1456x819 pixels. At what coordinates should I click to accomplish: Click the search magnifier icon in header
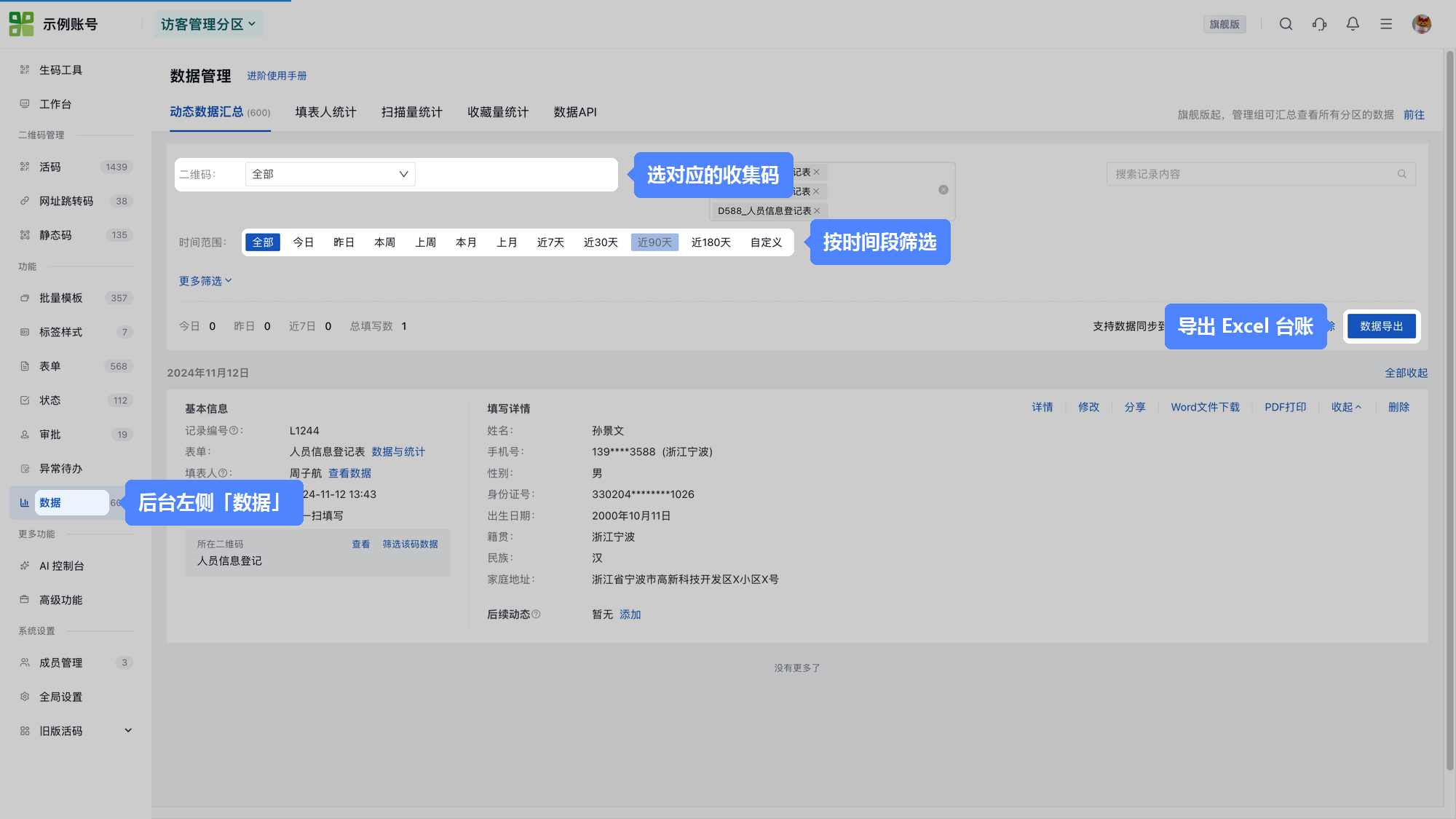pos(1286,24)
